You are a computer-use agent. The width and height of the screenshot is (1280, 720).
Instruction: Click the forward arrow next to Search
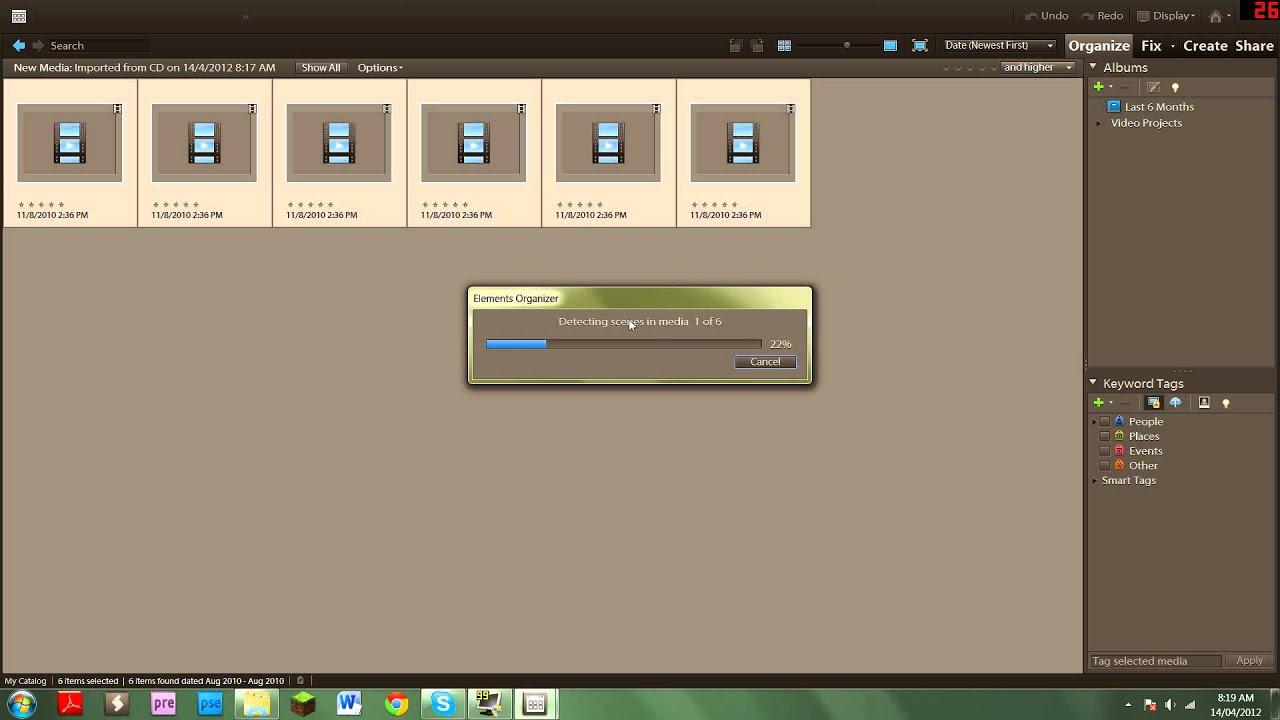click(x=38, y=45)
